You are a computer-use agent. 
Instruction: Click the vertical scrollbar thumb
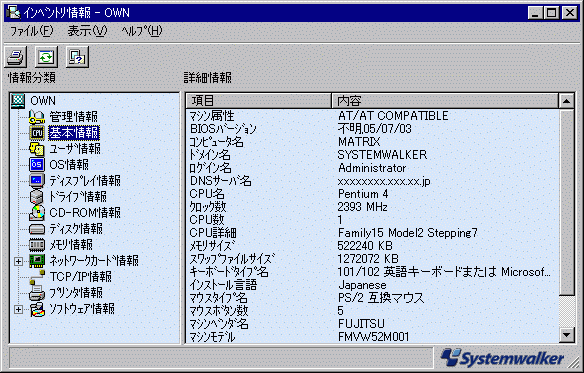566,202
